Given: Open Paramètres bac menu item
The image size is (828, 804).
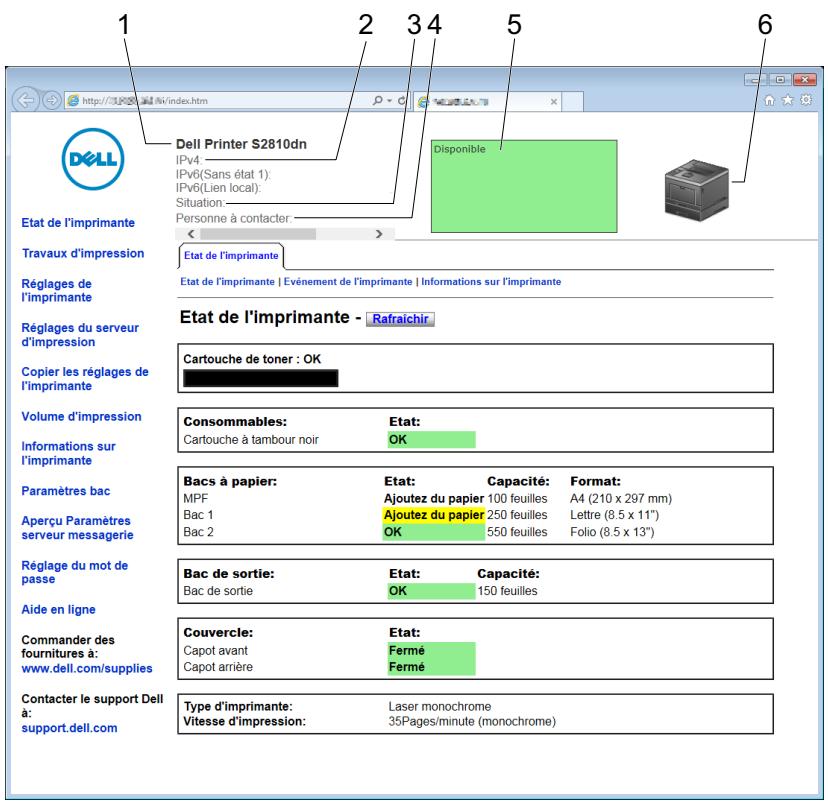Looking at the screenshot, I should tap(65, 491).
